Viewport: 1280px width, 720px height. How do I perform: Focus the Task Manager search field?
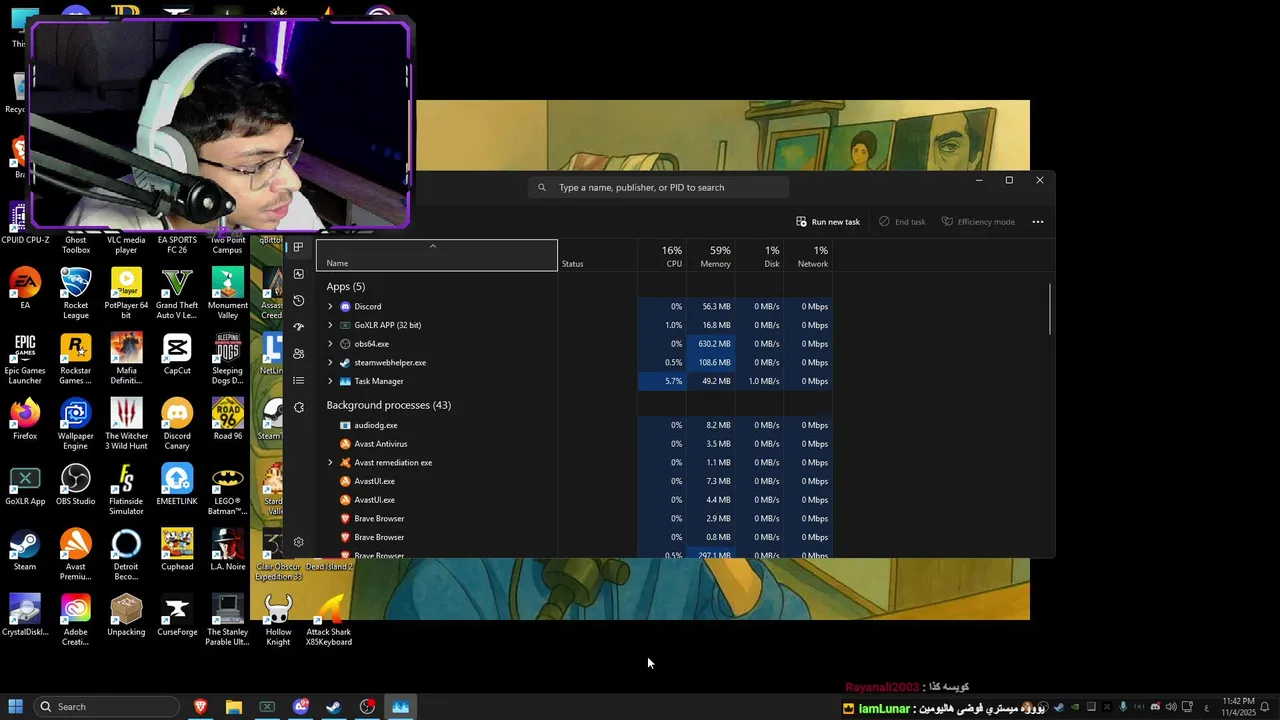[659, 187]
